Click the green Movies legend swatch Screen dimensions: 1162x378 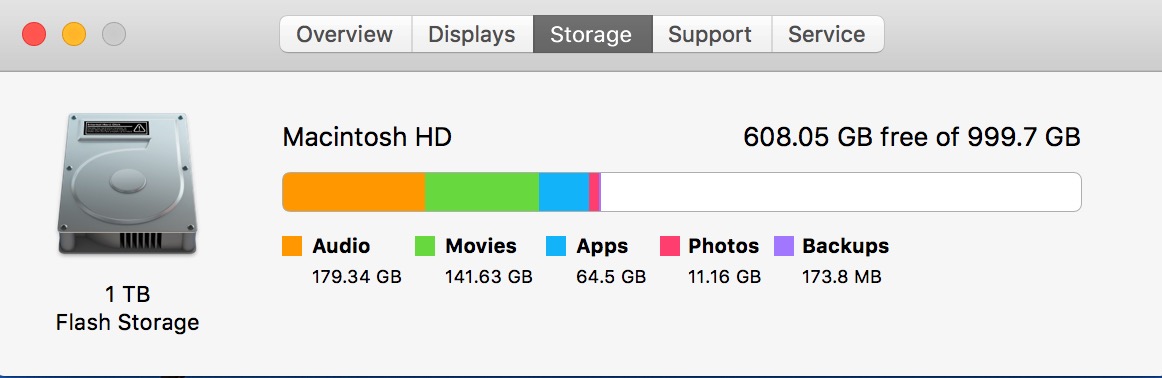(425, 246)
